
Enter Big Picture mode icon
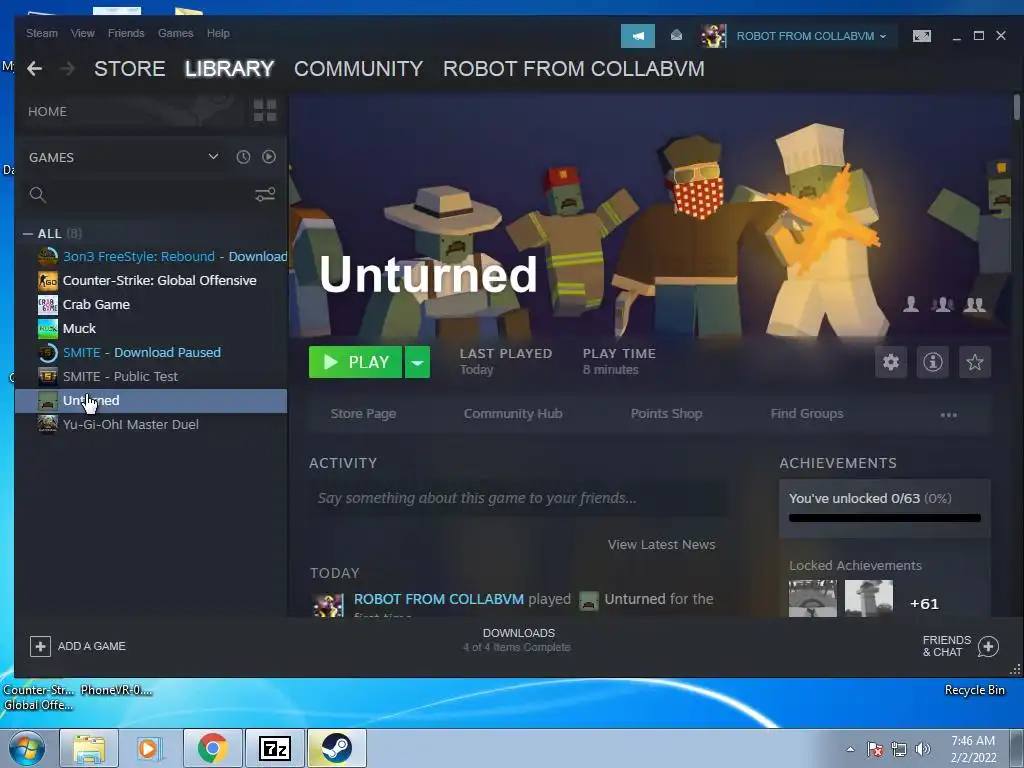pyautogui.click(x=921, y=36)
